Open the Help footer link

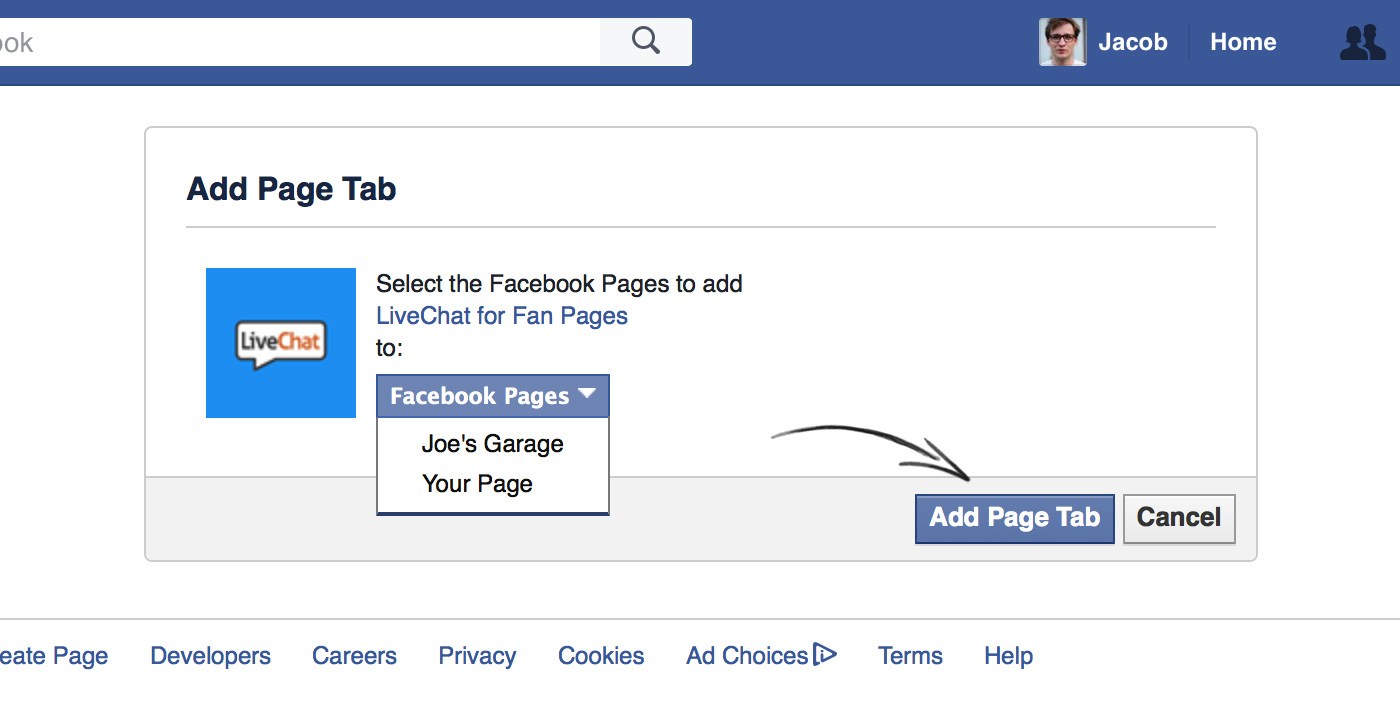tap(1008, 656)
